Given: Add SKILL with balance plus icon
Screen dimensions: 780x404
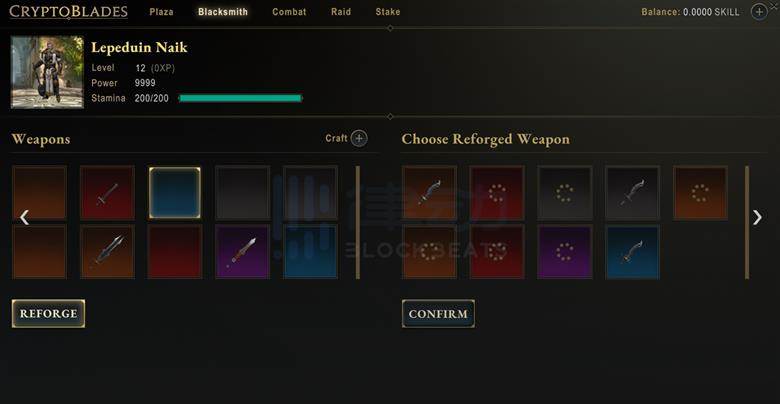Looking at the screenshot, I should (759, 11).
